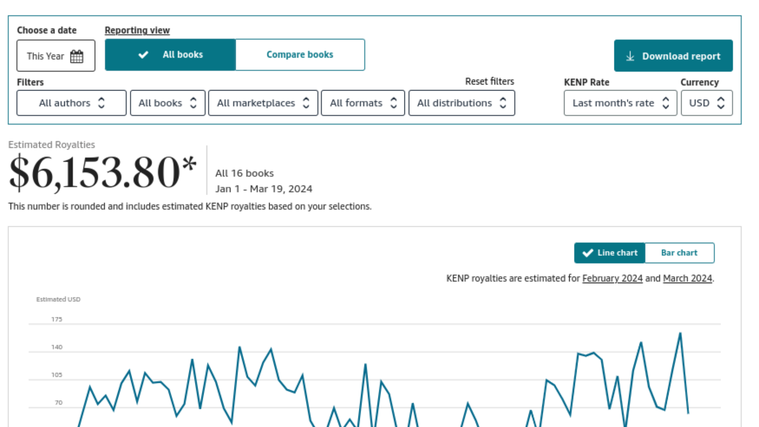Click the checkmark icon on Line chart

(x=587, y=253)
